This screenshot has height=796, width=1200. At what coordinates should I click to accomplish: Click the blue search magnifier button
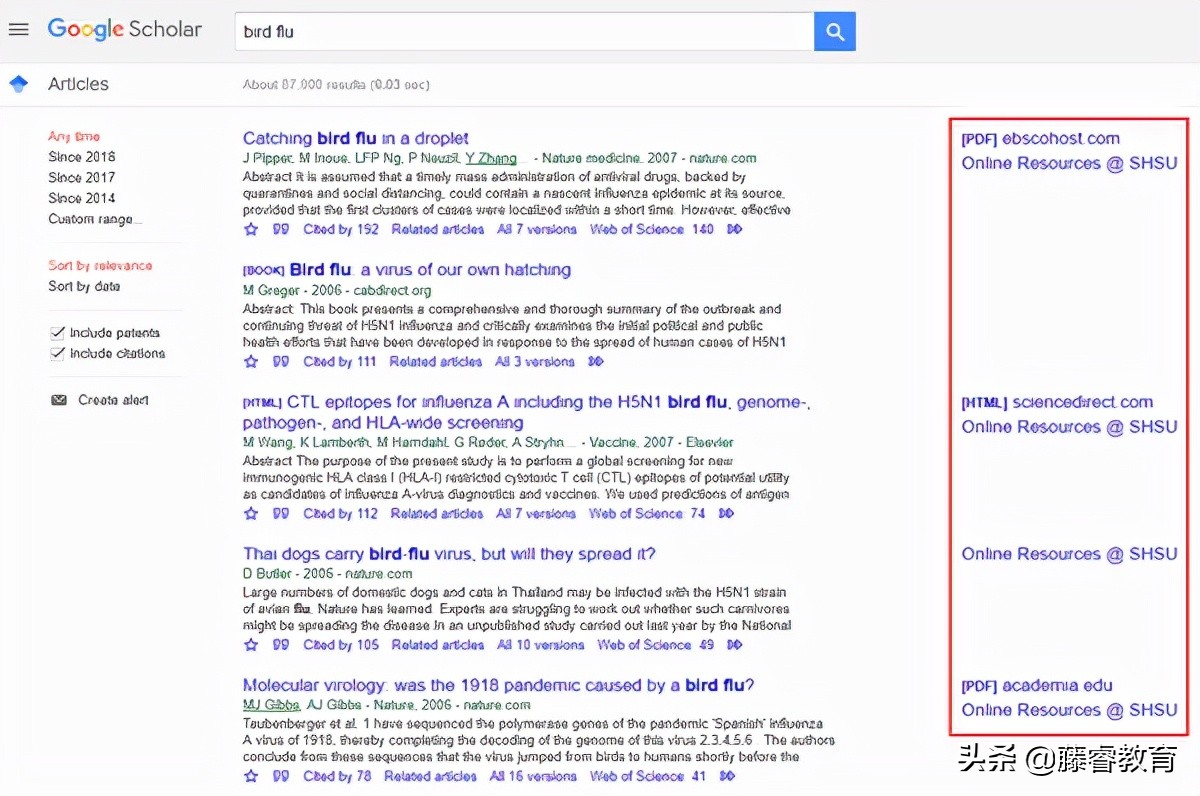click(x=835, y=32)
